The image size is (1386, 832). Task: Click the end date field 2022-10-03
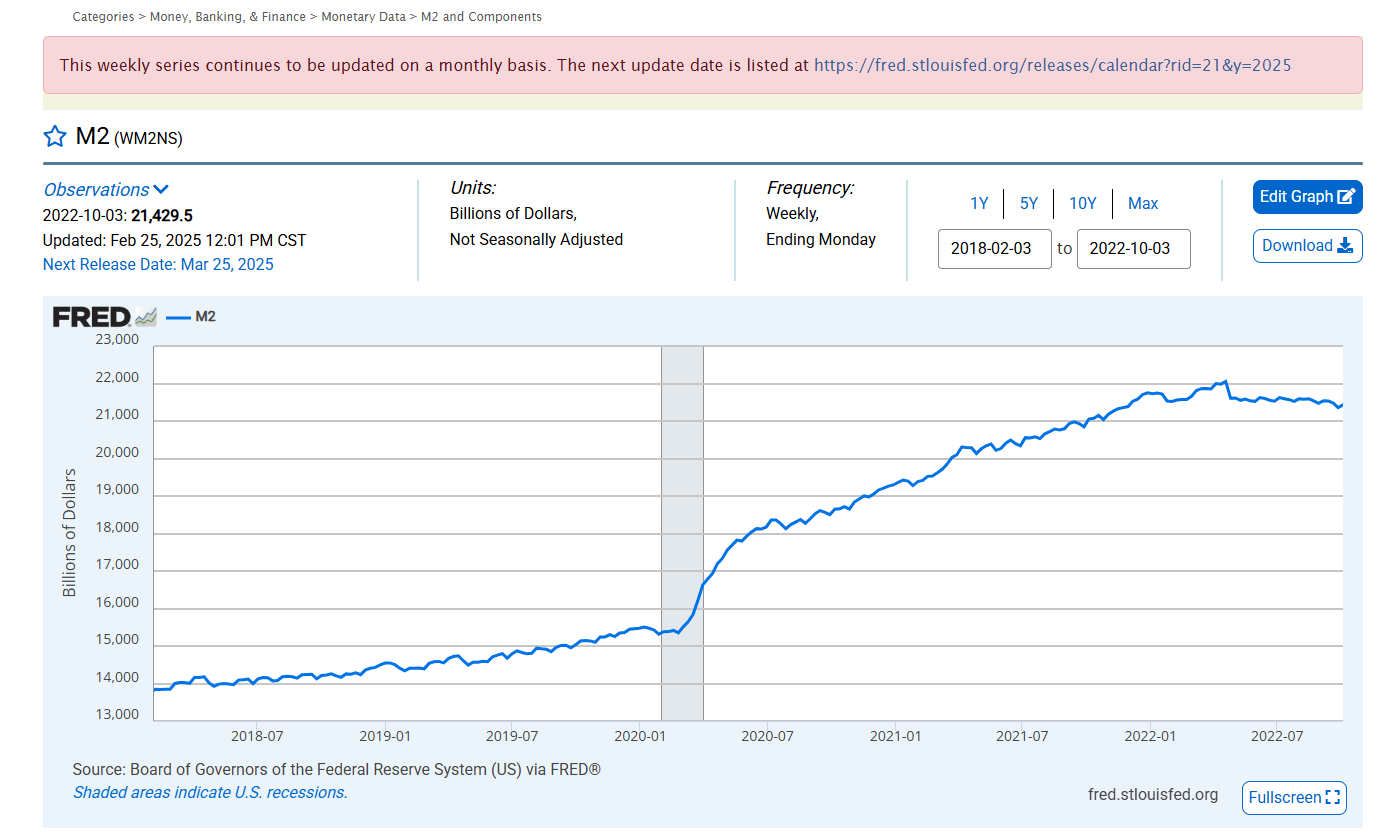(x=1134, y=249)
